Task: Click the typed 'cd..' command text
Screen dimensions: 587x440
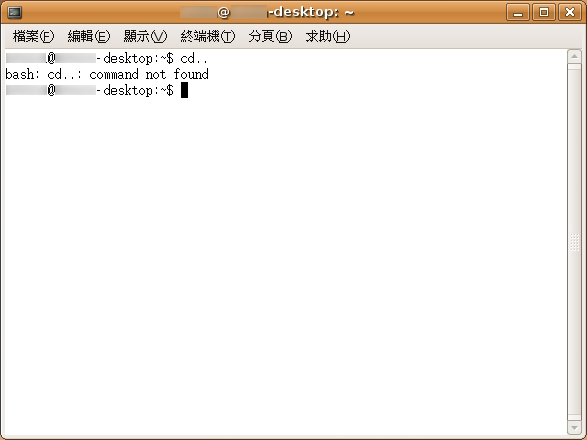Action: pos(194,58)
